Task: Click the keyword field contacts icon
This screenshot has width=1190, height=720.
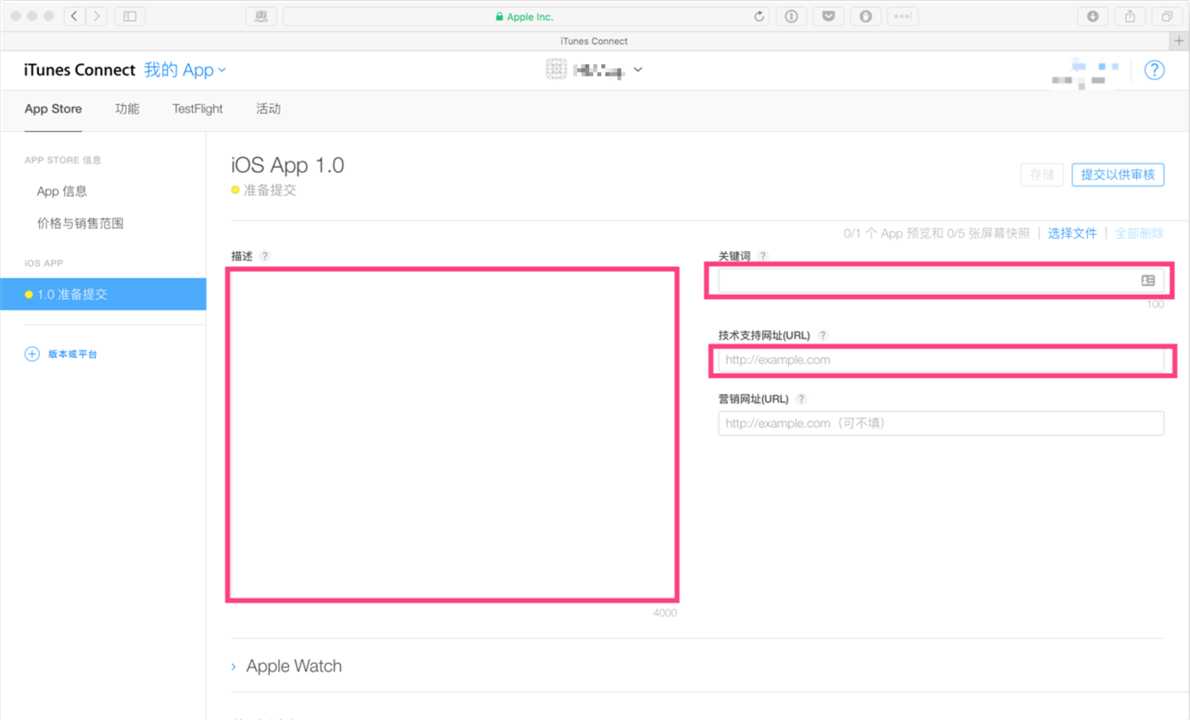Action: click(x=1148, y=281)
